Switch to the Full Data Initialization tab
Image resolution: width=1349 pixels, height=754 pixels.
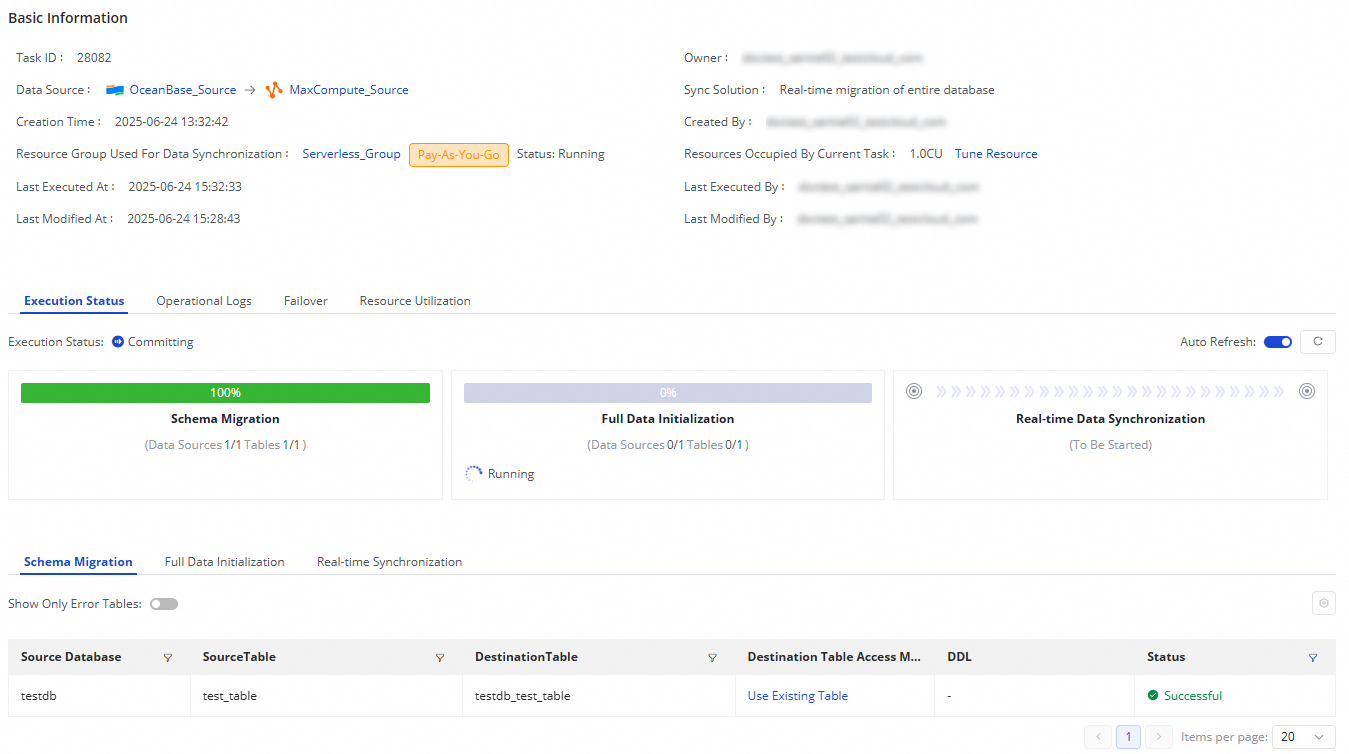pyautogui.click(x=225, y=562)
